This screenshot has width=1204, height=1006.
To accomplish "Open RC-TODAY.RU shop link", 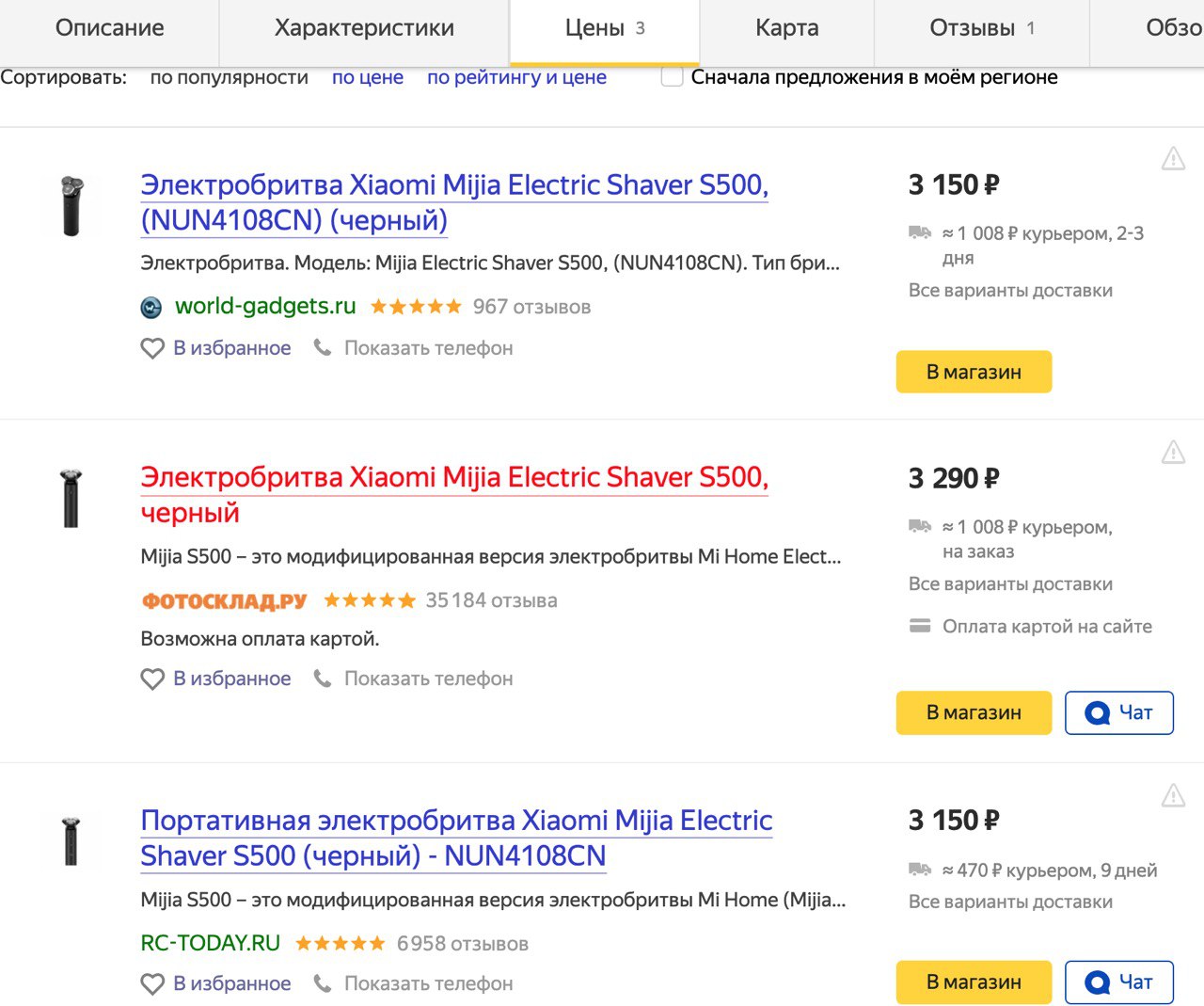I will click(210, 943).
